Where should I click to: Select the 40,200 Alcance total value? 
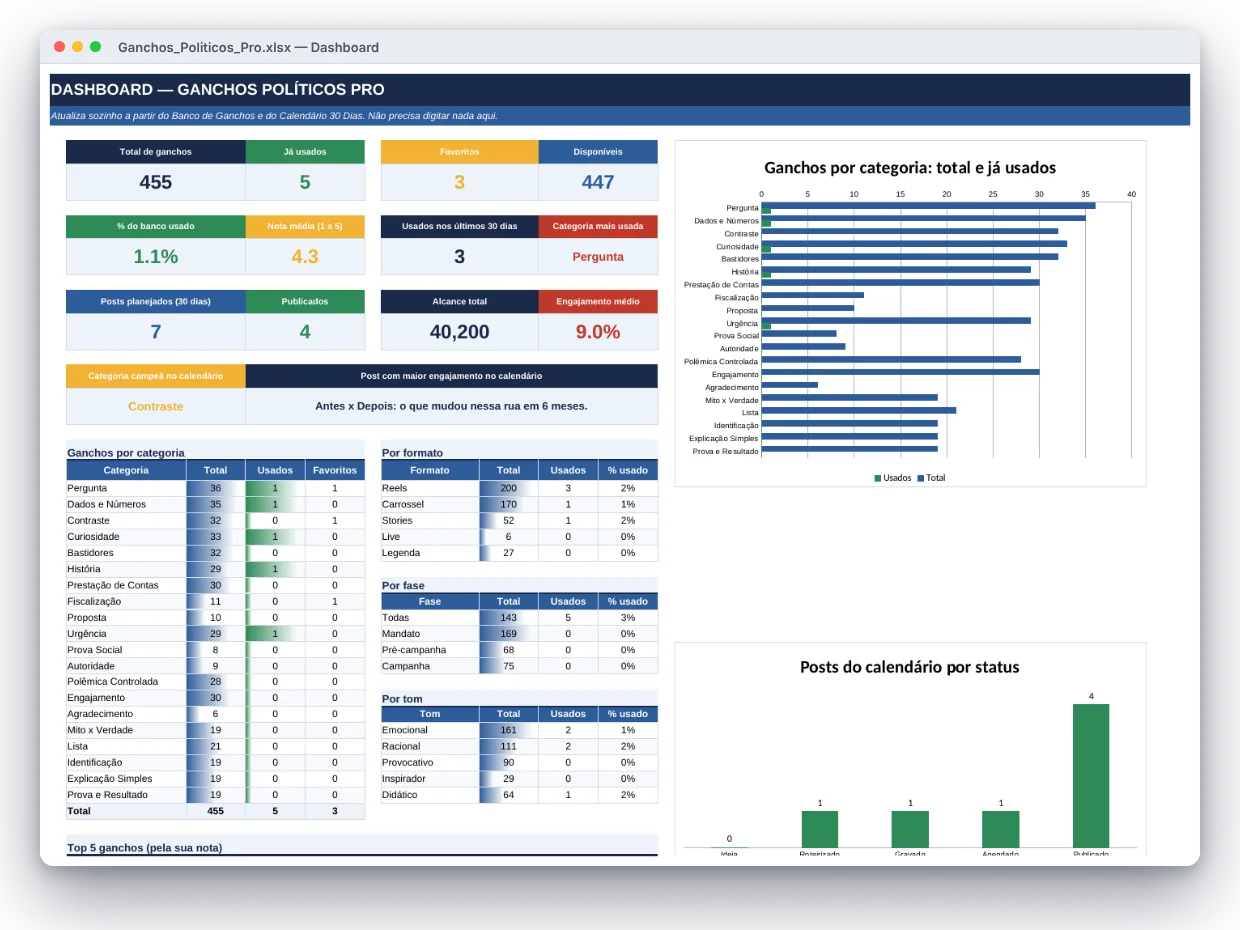click(460, 332)
